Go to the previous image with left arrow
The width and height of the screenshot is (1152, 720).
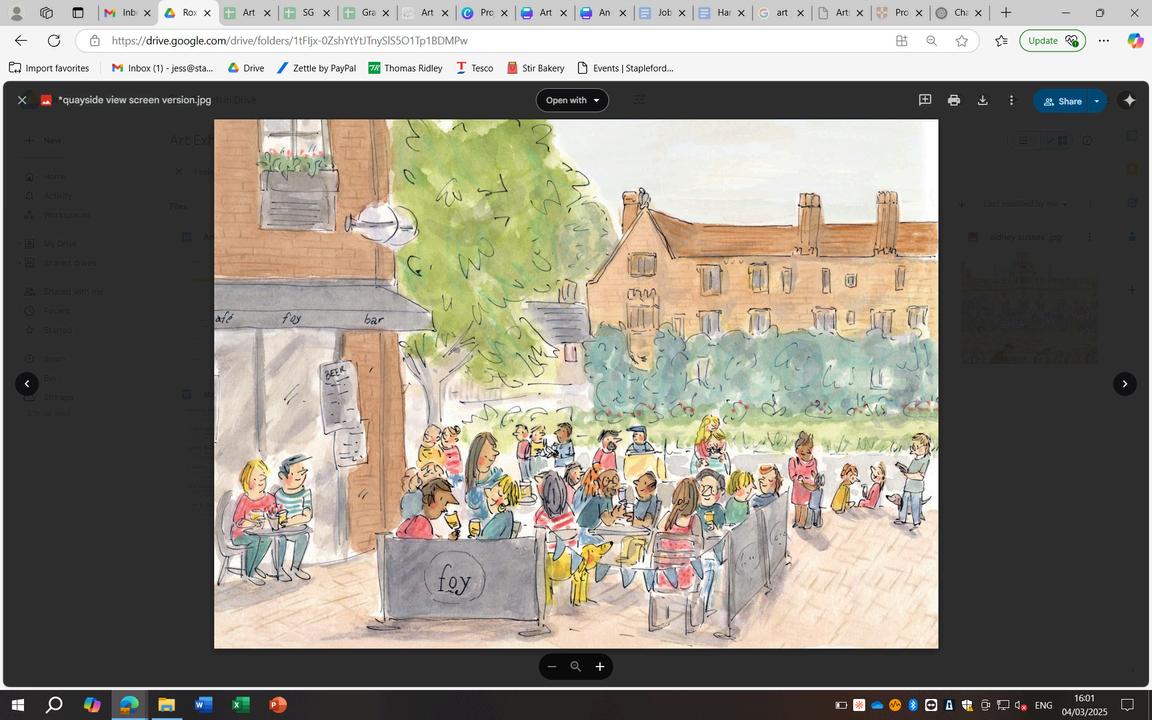[27, 384]
